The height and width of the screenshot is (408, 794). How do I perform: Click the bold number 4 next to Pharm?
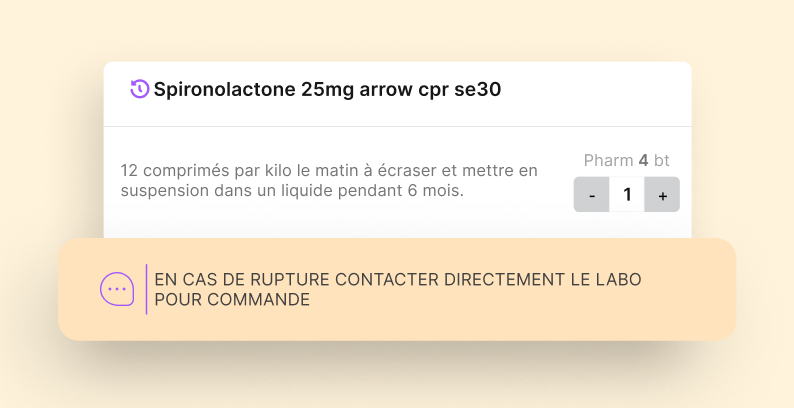coord(643,160)
